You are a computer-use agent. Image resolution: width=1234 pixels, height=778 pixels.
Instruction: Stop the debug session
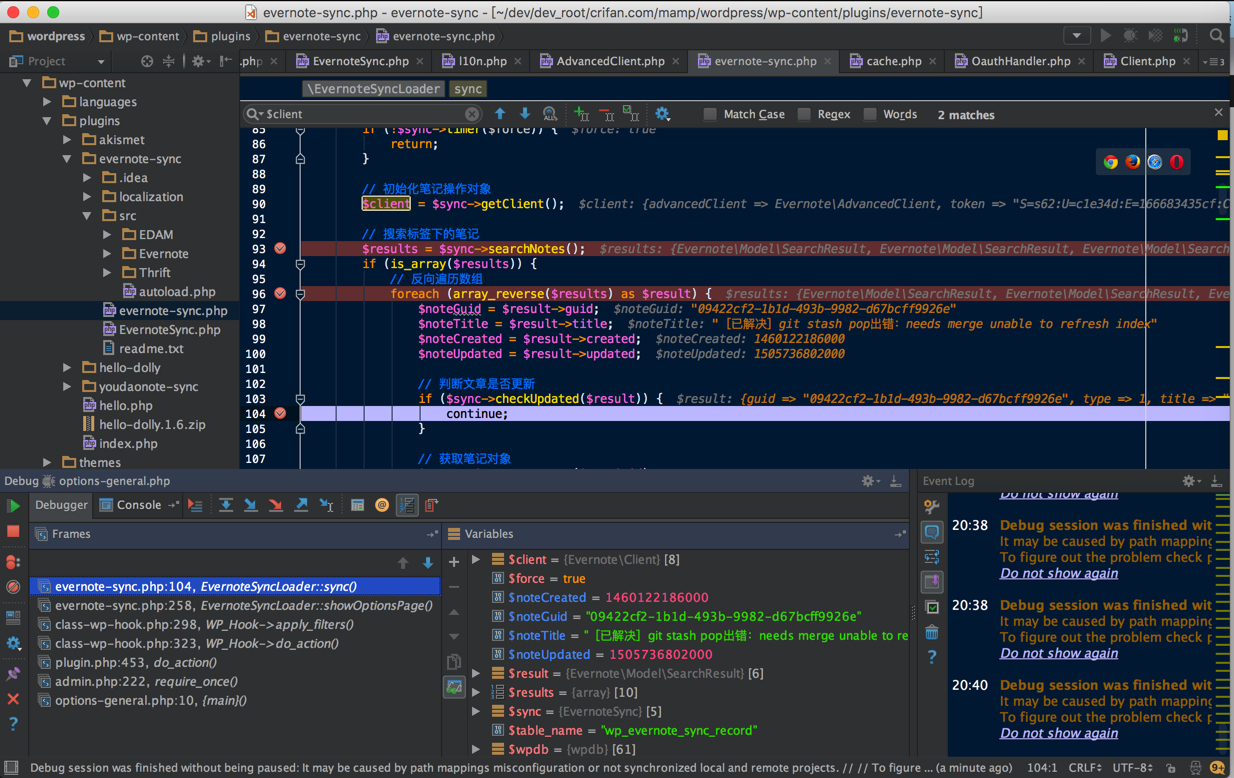tap(13, 532)
